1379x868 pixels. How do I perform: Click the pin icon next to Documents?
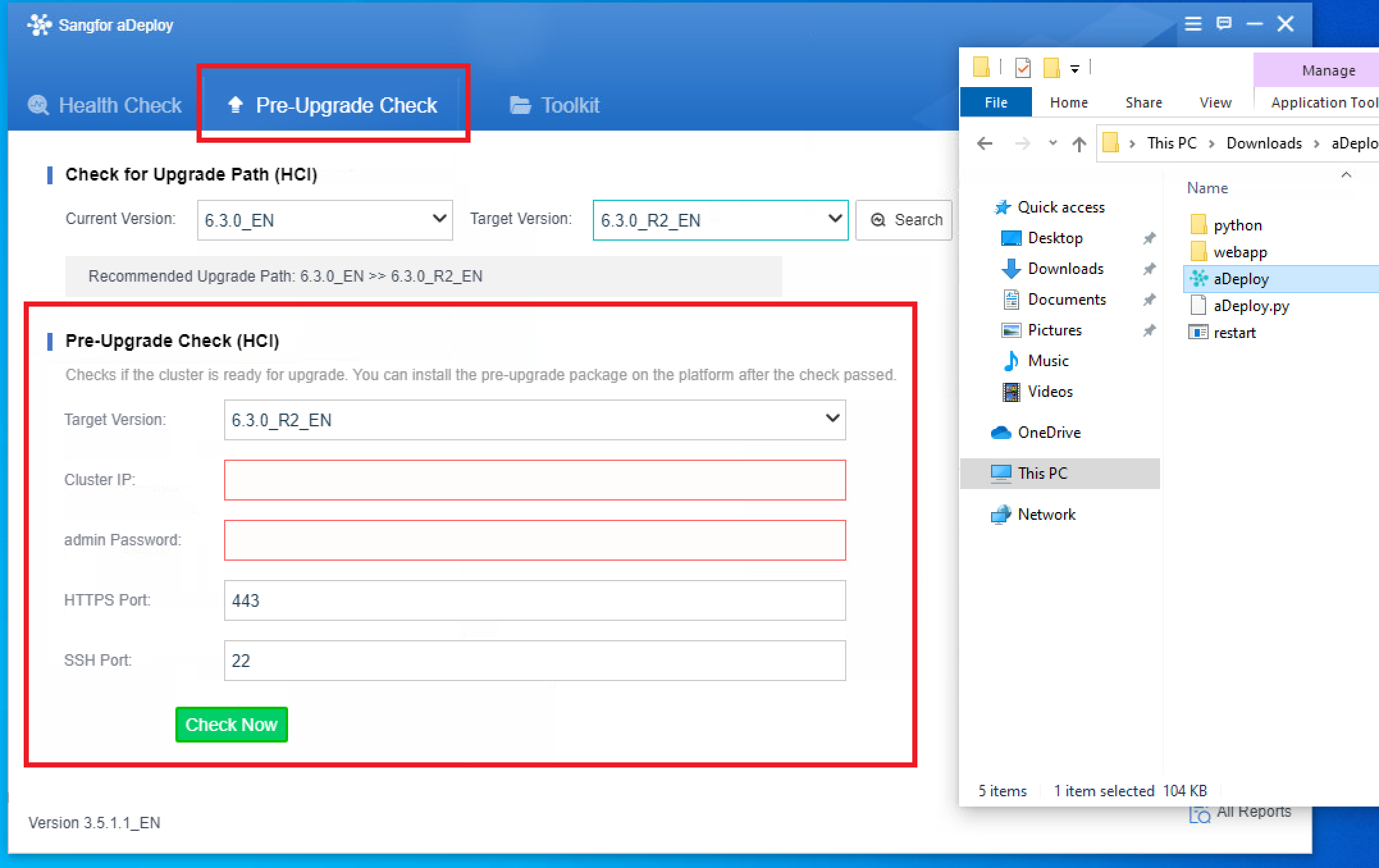tap(1149, 300)
